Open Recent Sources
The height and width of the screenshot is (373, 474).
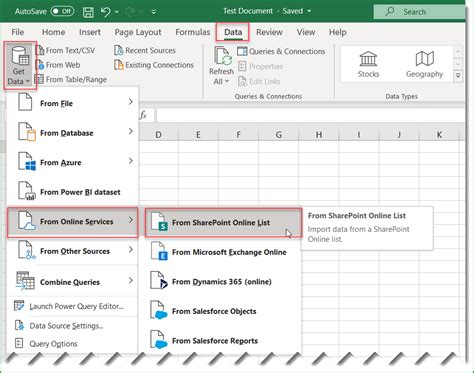(x=145, y=50)
